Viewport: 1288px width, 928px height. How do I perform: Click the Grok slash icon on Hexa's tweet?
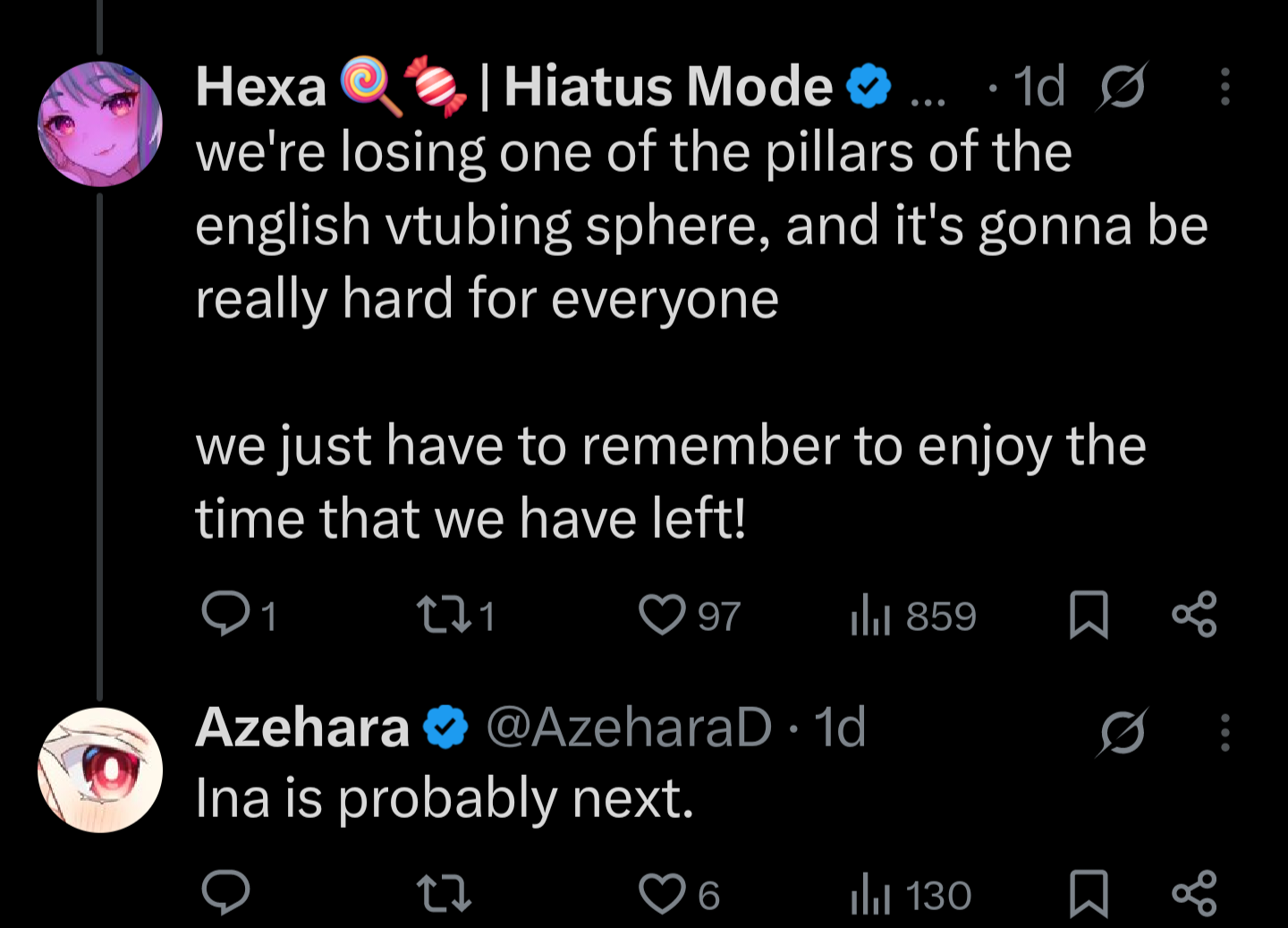(x=1123, y=86)
